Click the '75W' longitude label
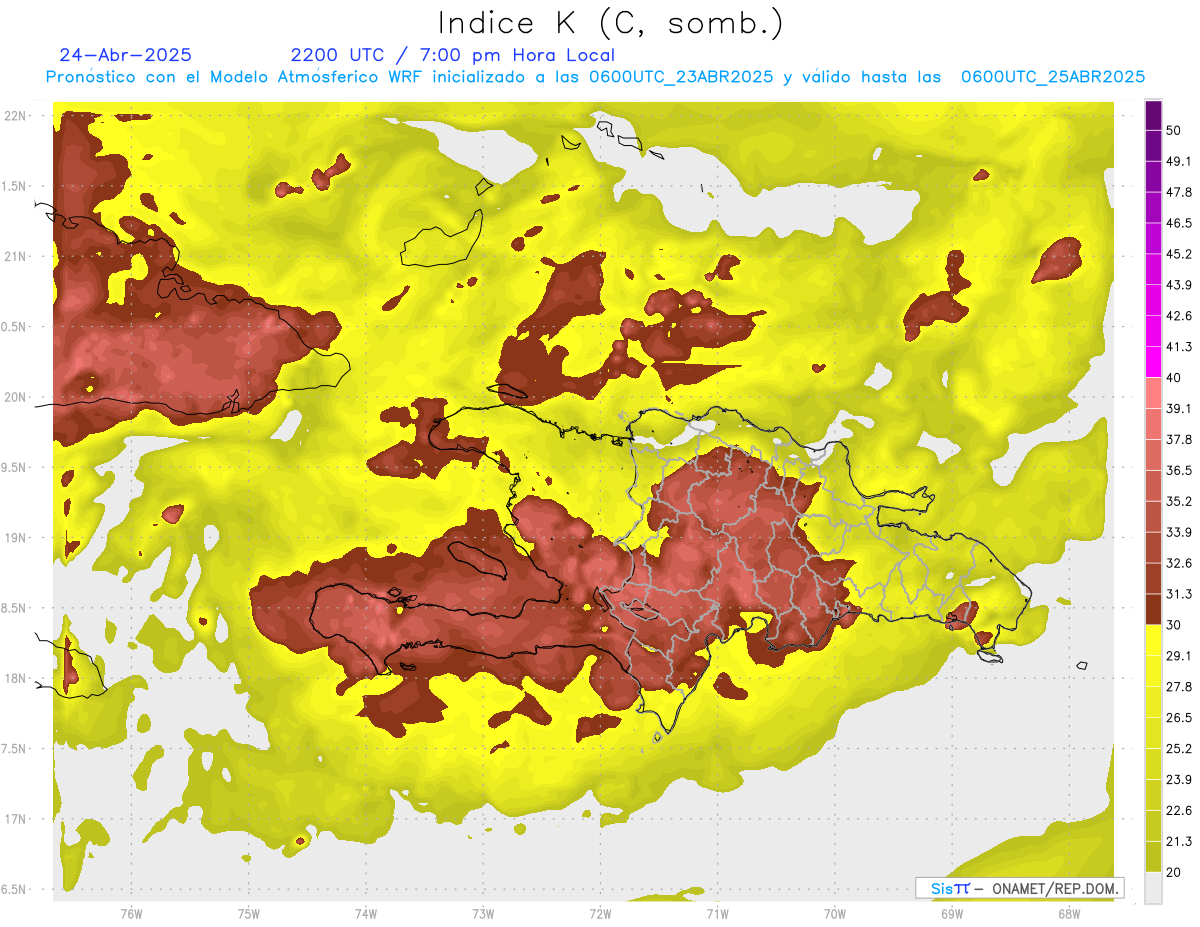The image size is (1200, 927). click(249, 913)
